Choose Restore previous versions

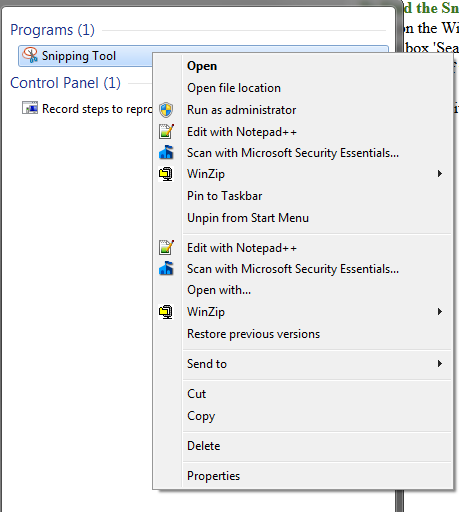[253, 334]
